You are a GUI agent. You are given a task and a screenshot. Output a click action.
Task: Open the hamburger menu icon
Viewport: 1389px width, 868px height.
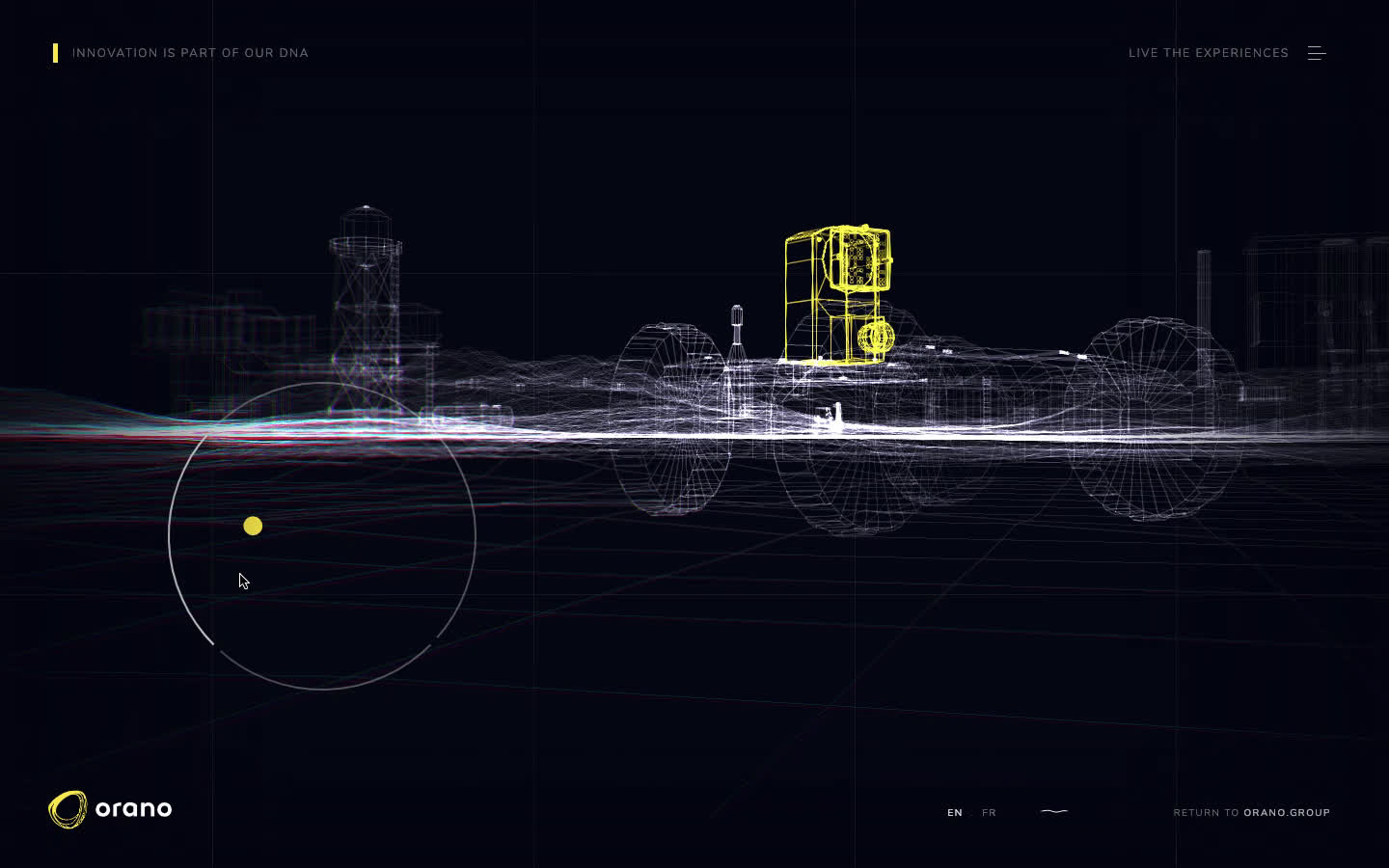(1317, 53)
